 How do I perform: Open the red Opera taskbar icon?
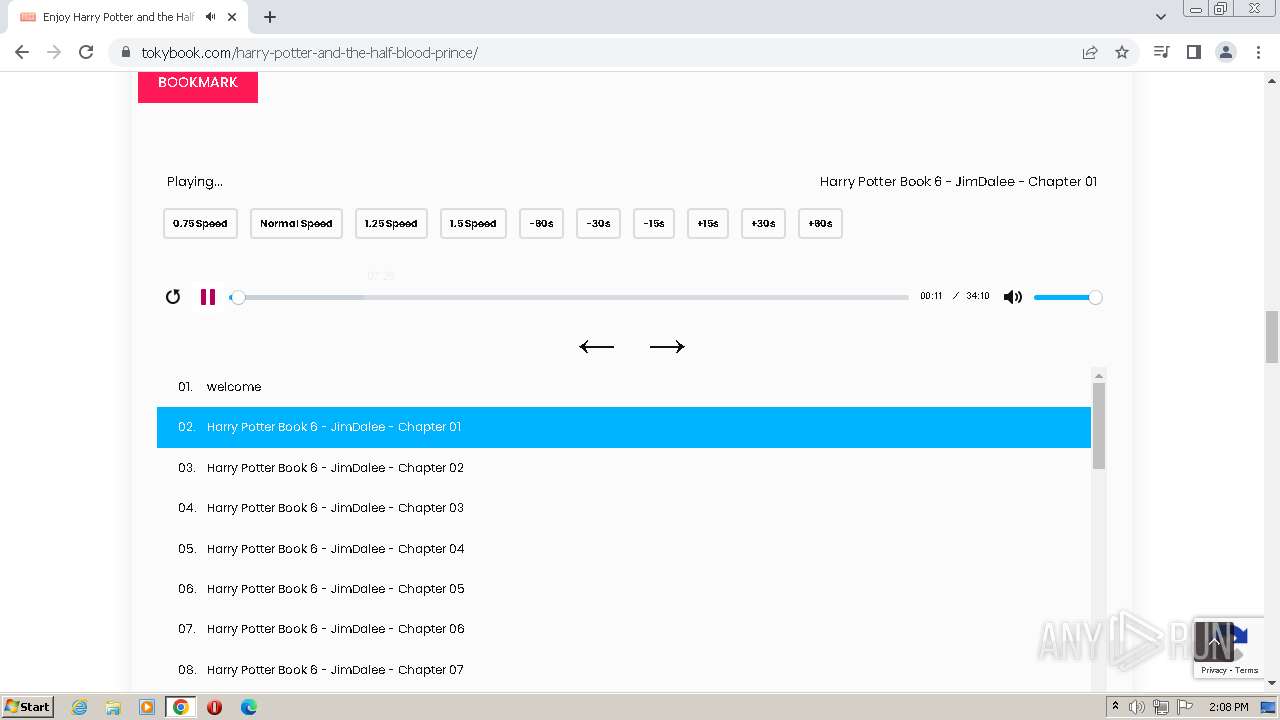(214, 707)
